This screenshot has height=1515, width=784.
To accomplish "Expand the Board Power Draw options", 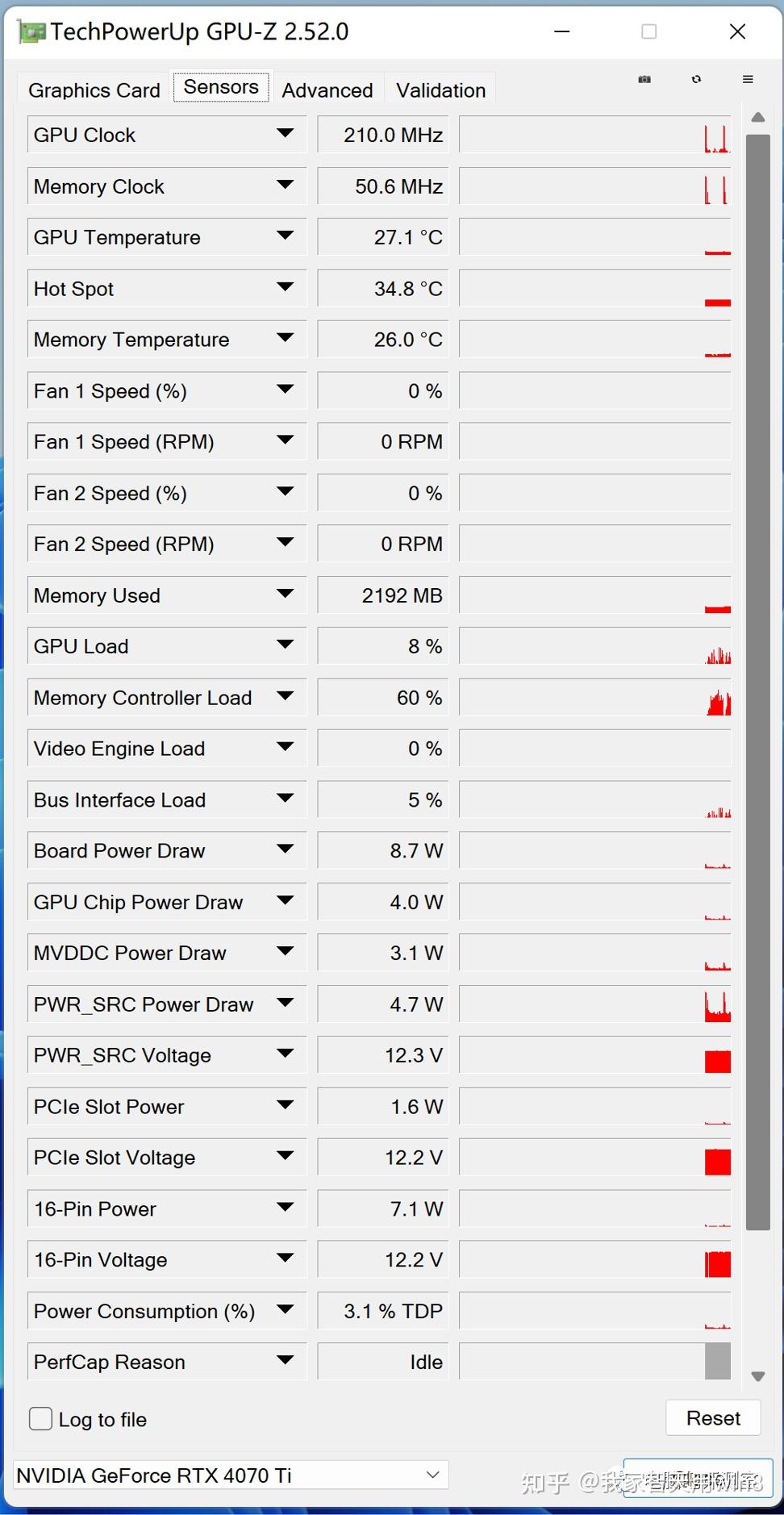I will (x=285, y=849).
